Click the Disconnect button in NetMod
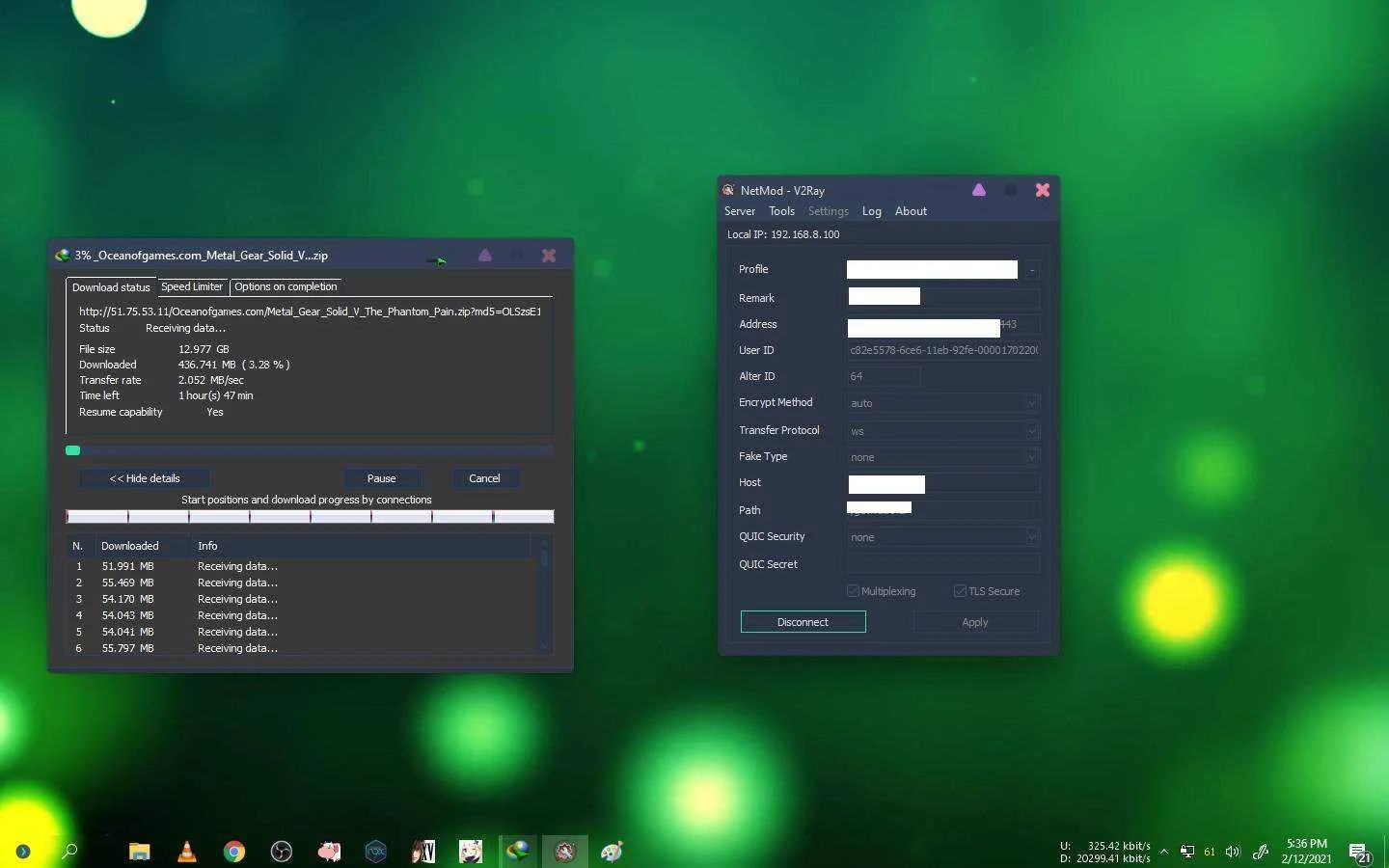 point(803,622)
